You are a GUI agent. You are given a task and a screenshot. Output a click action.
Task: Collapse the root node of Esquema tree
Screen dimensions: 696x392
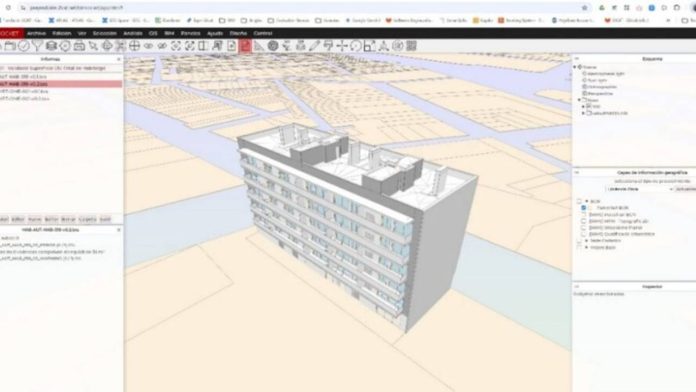(575, 67)
